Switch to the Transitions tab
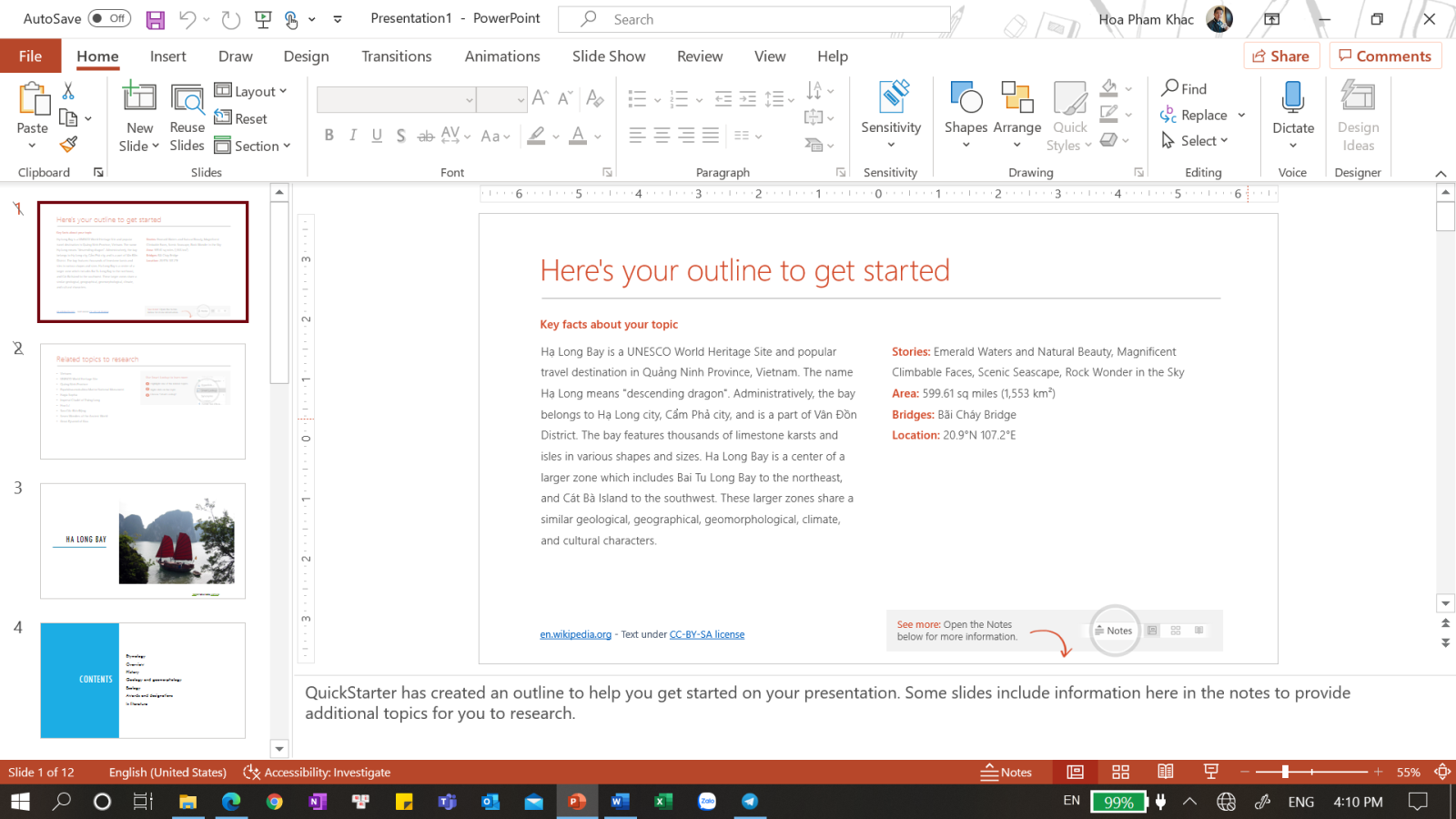Image resolution: width=1456 pixels, height=819 pixels. click(396, 56)
